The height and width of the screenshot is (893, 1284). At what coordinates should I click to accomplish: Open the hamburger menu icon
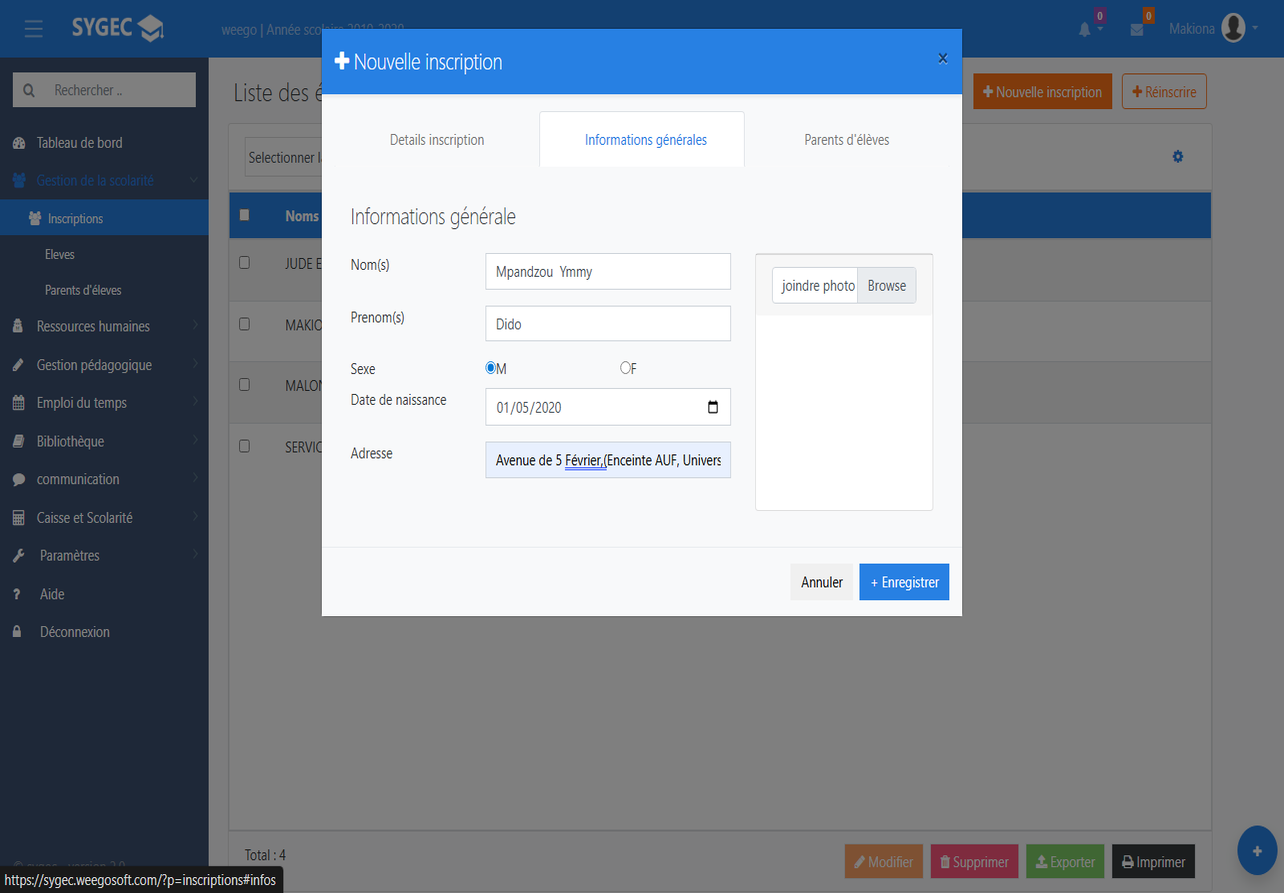(x=34, y=29)
